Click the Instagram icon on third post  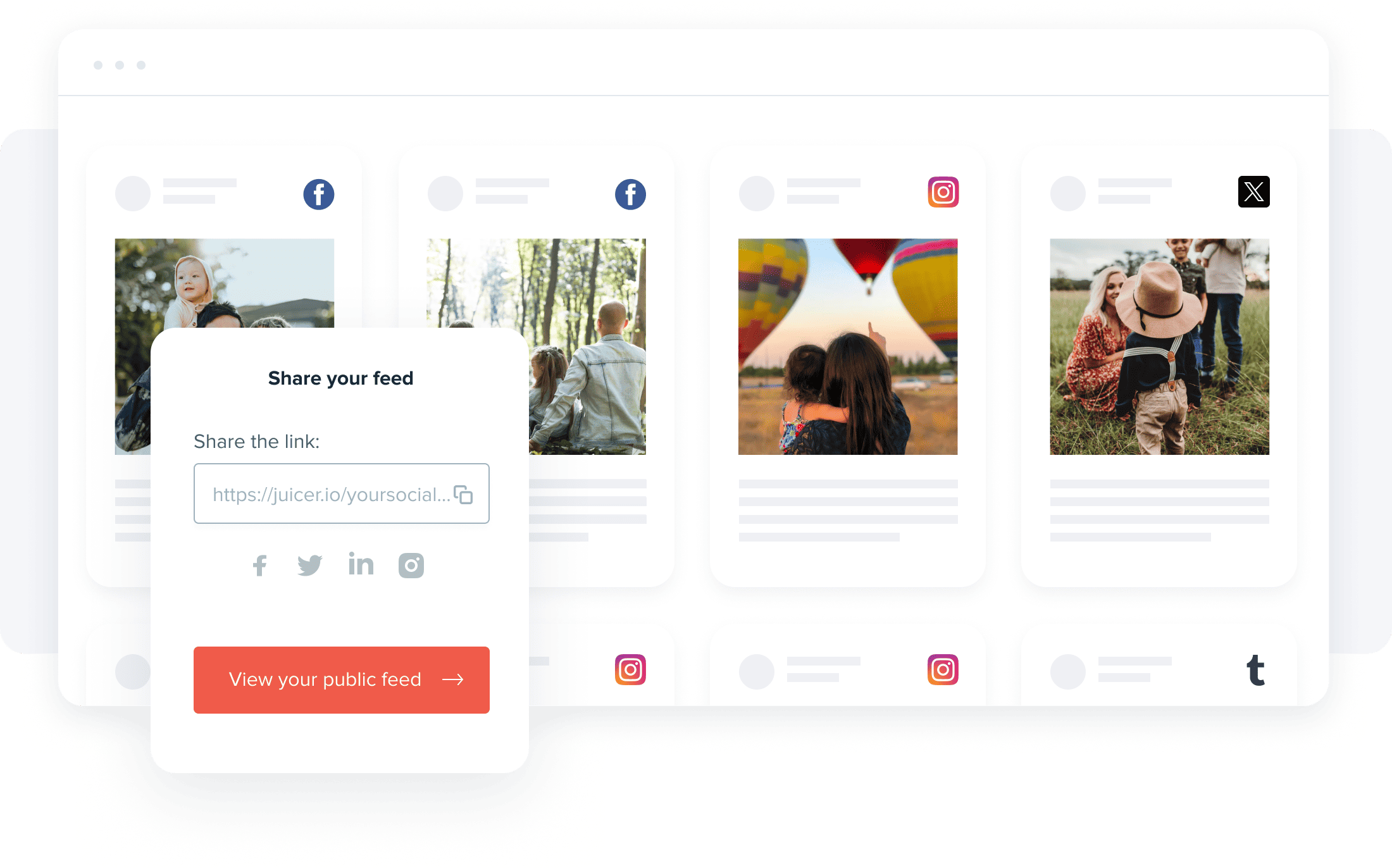[942, 192]
